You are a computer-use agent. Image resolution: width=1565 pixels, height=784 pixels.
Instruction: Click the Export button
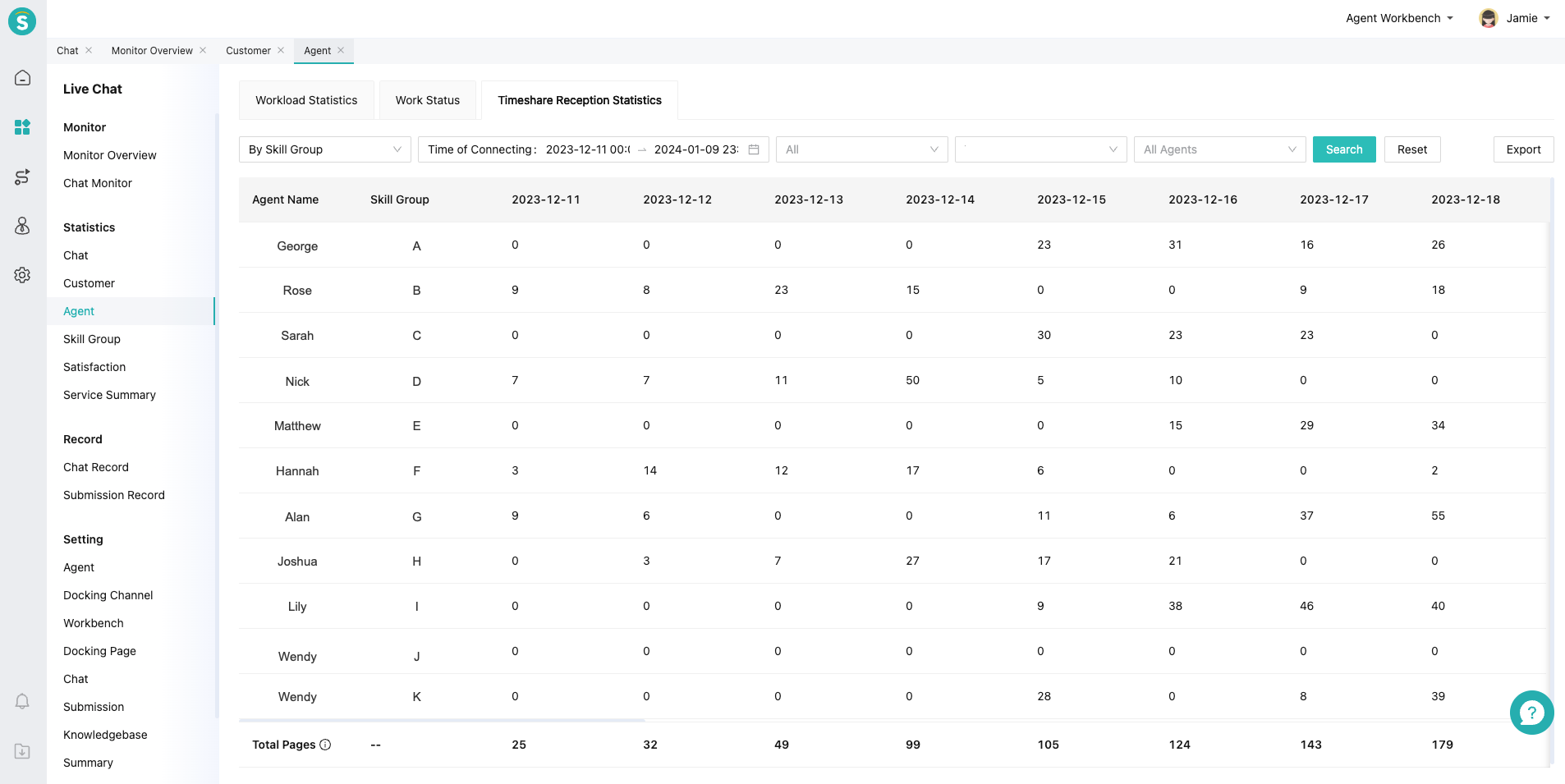(x=1523, y=149)
